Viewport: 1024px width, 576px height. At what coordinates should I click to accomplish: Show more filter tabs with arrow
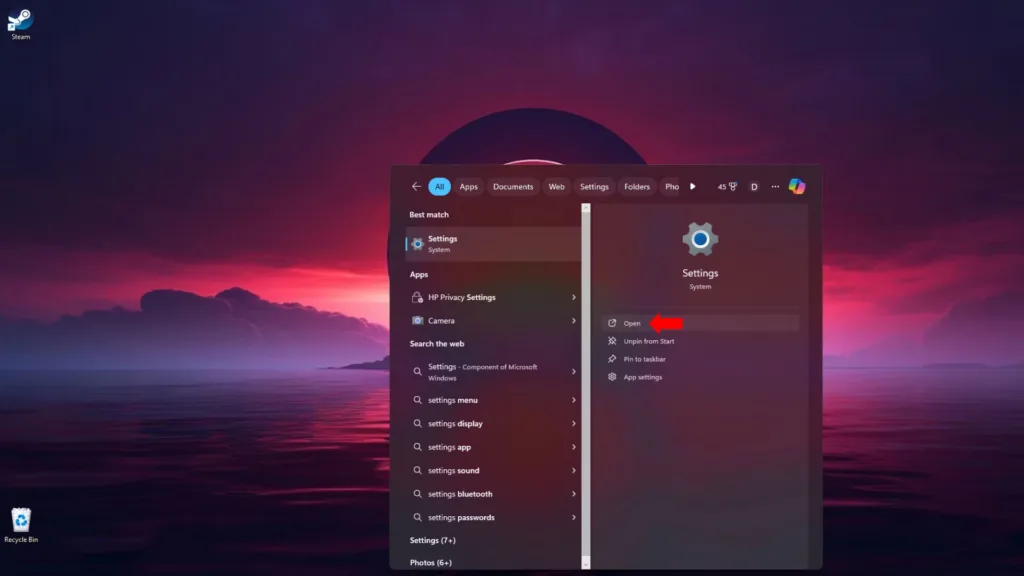(693, 187)
